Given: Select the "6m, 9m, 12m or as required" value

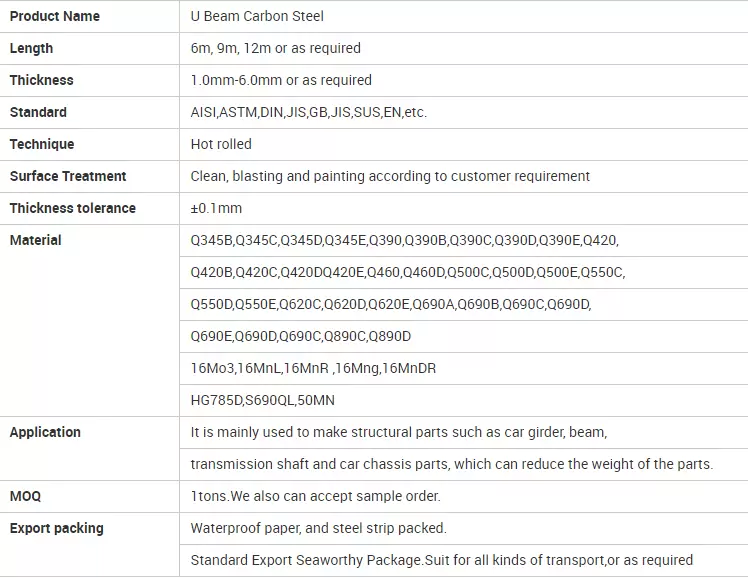Looking at the screenshot, I should (x=275, y=48).
